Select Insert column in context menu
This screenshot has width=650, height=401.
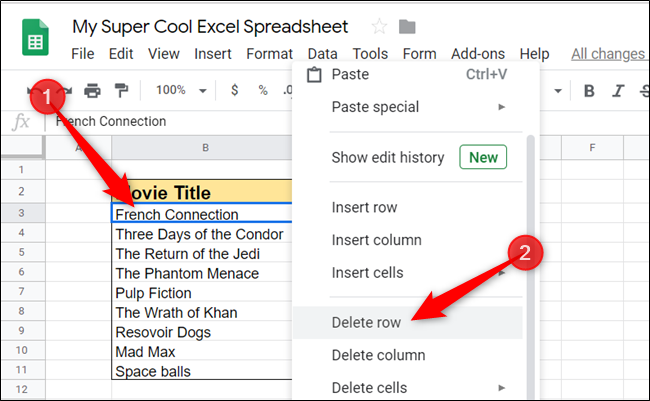(376, 240)
